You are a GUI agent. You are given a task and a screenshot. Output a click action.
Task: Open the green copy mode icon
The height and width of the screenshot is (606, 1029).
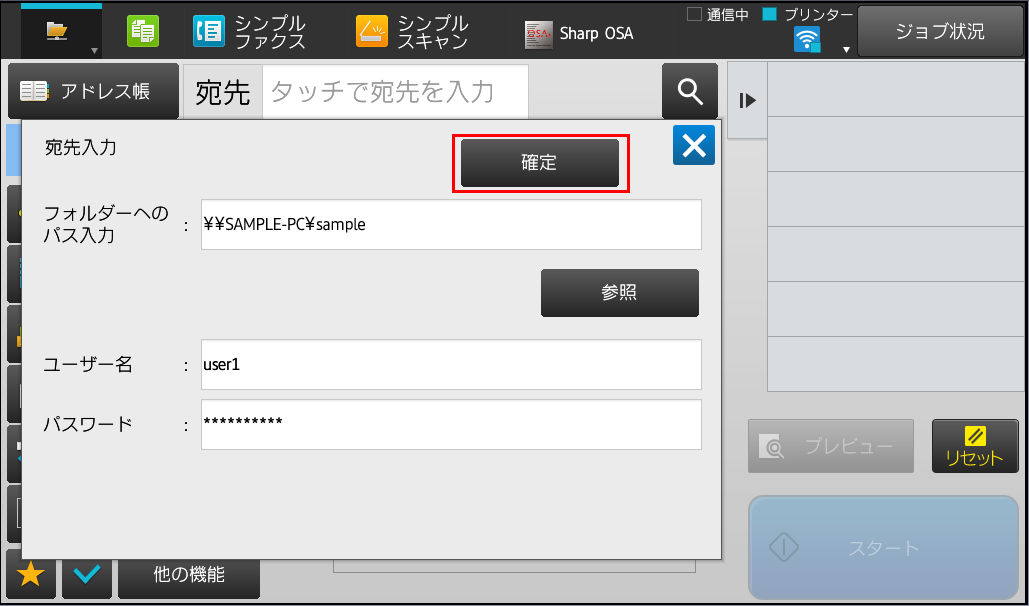tap(142, 32)
